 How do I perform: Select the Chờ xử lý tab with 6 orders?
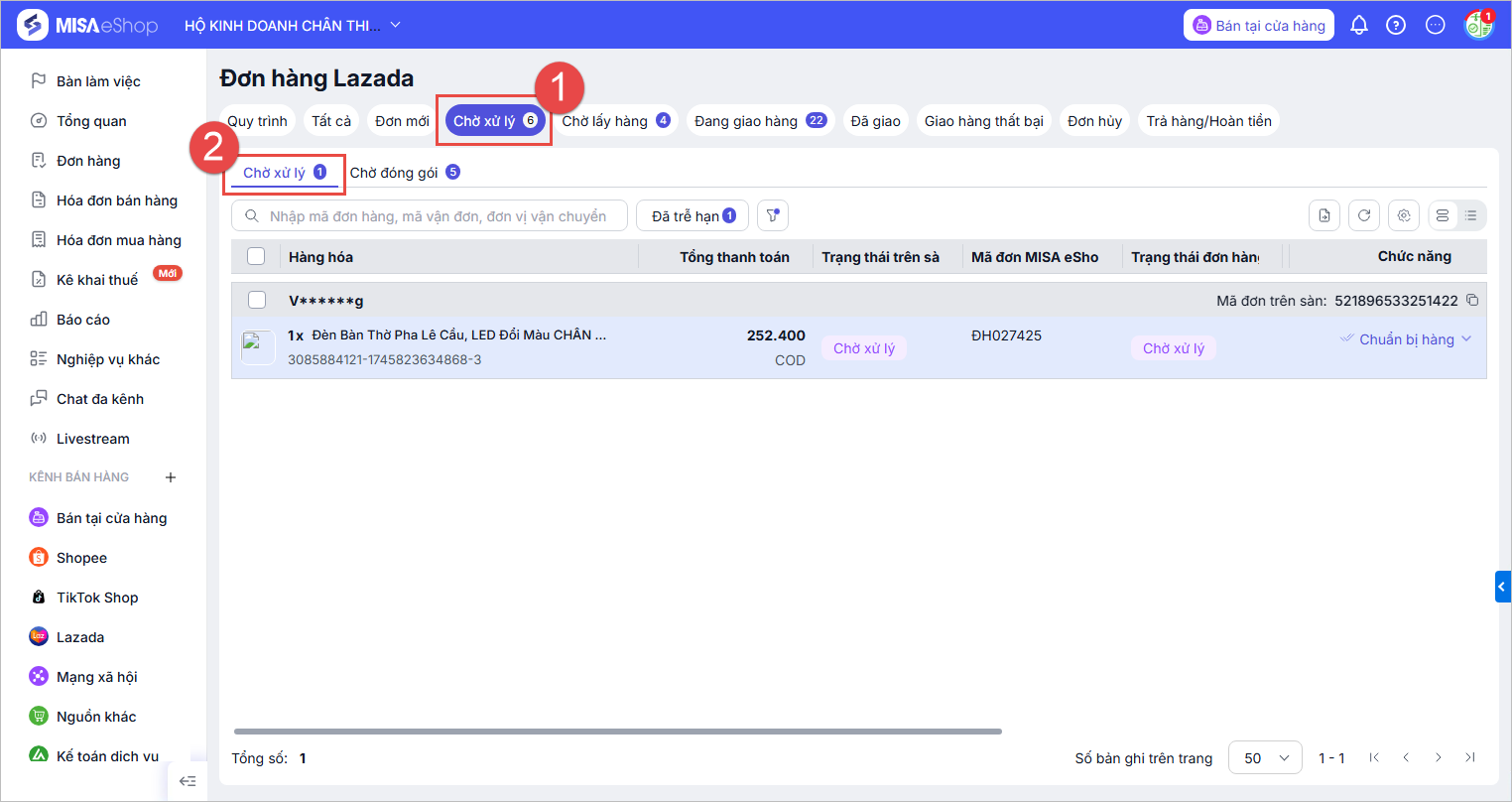coord(494,121)
